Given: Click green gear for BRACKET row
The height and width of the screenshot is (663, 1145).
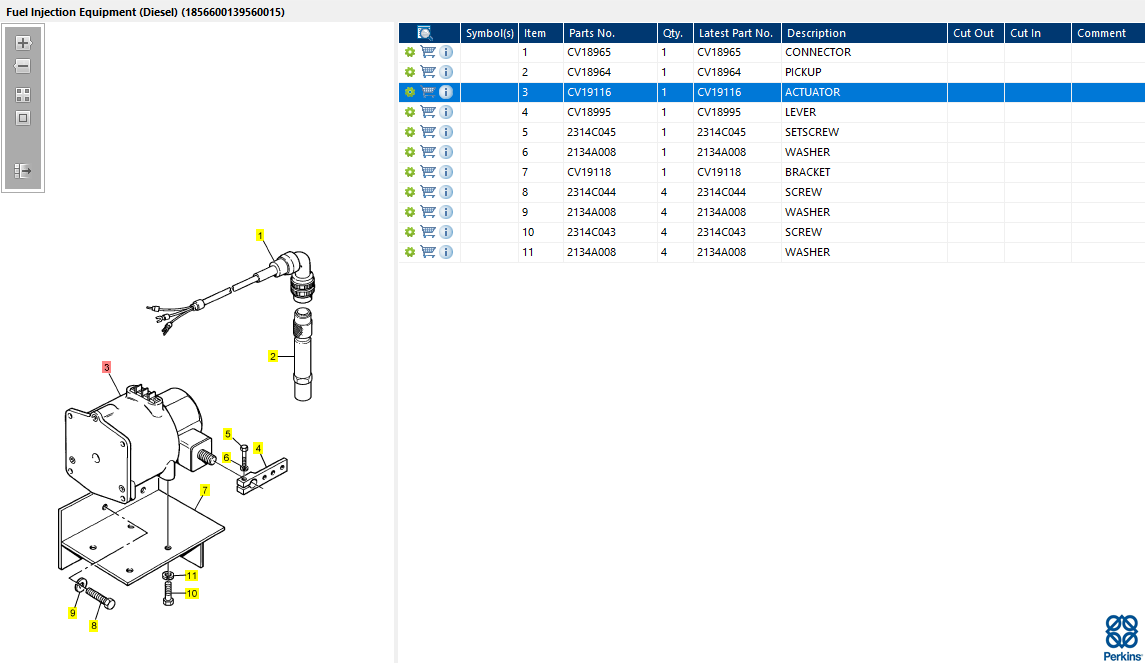Looking at the screenshot, I should tap(410, 172).
